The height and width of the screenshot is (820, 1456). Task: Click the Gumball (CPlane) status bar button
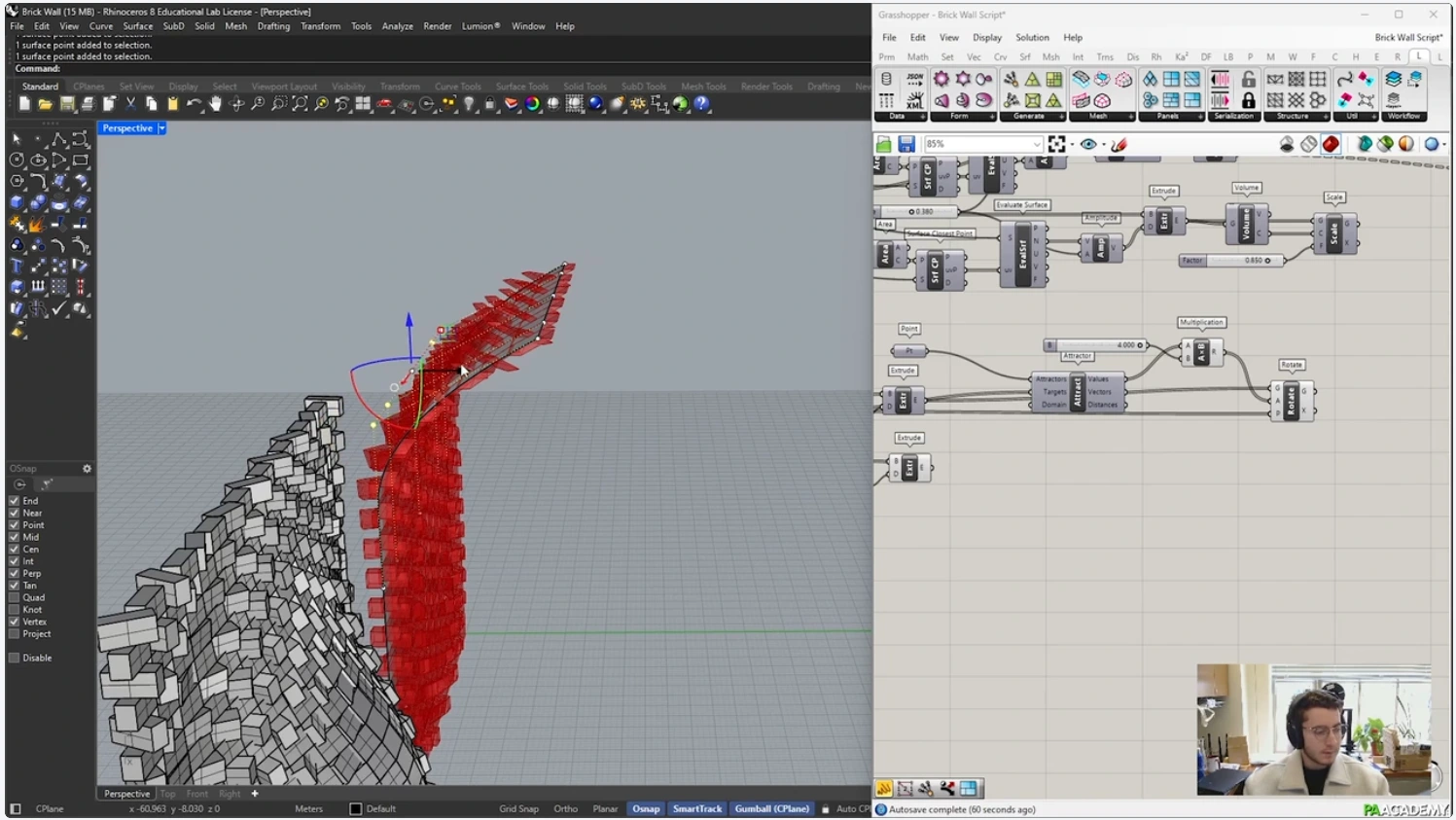771,808
